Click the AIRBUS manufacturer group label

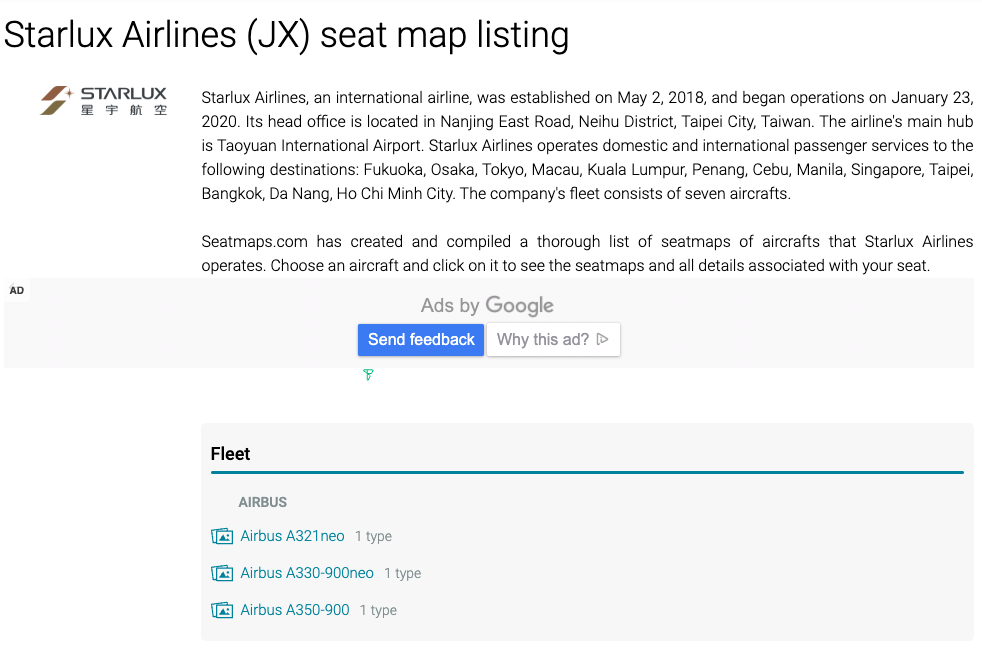click(x=262, y=502)
